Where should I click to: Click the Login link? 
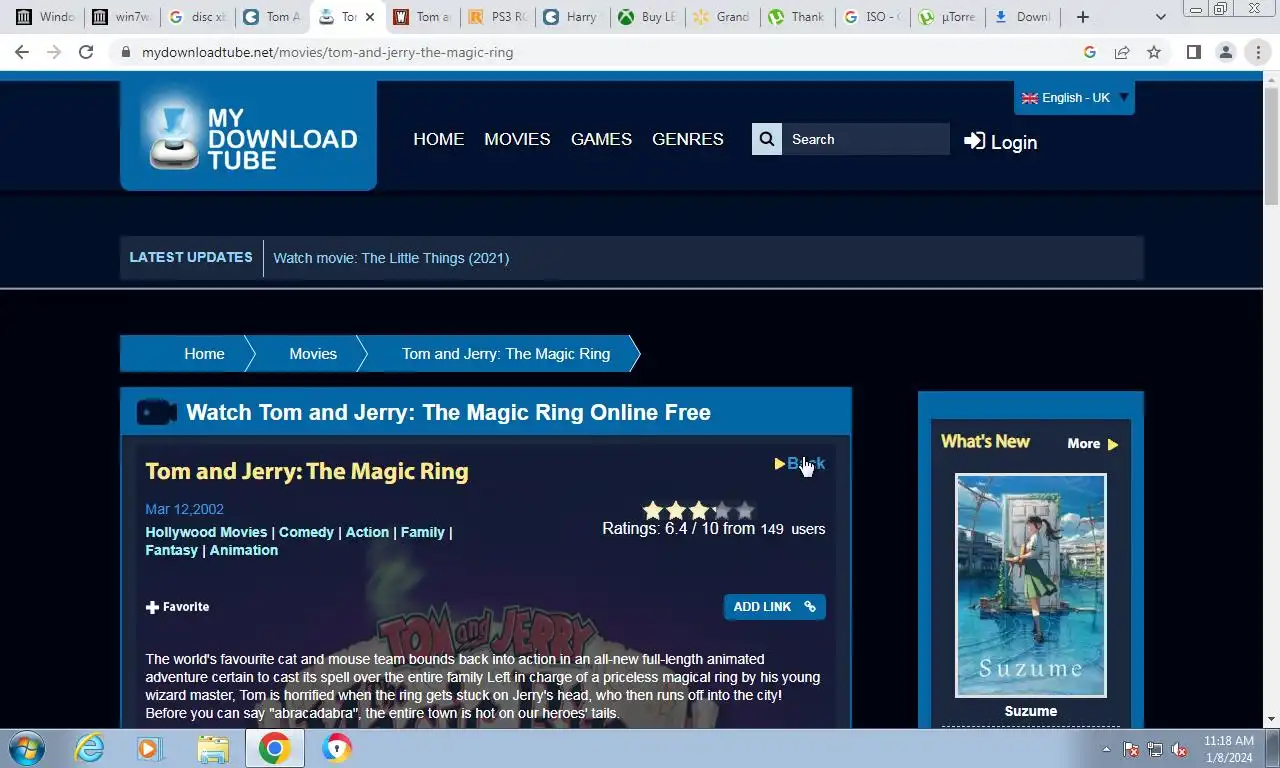coord(1000,142)
